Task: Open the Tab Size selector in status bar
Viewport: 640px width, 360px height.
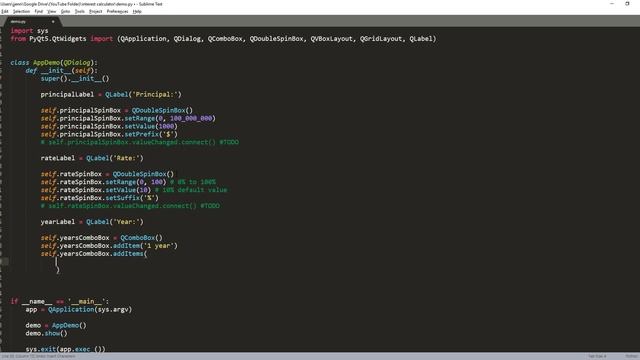Action: [x=597, y=356]
